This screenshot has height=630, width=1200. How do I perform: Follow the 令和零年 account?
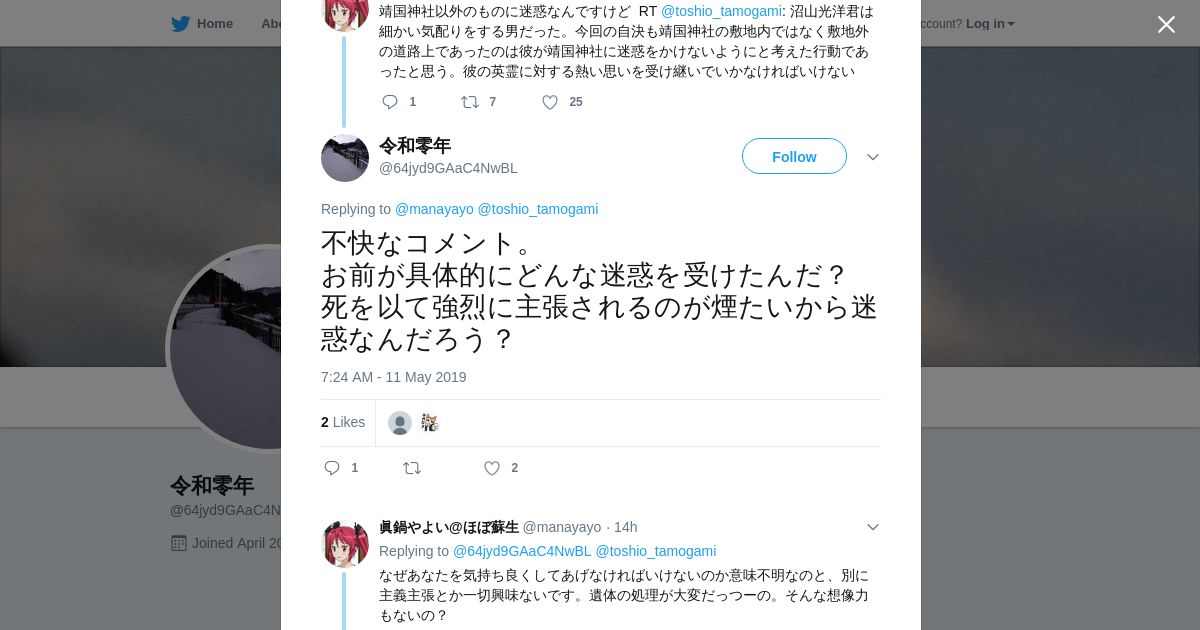pyautogui.click(x=794, y=156)
